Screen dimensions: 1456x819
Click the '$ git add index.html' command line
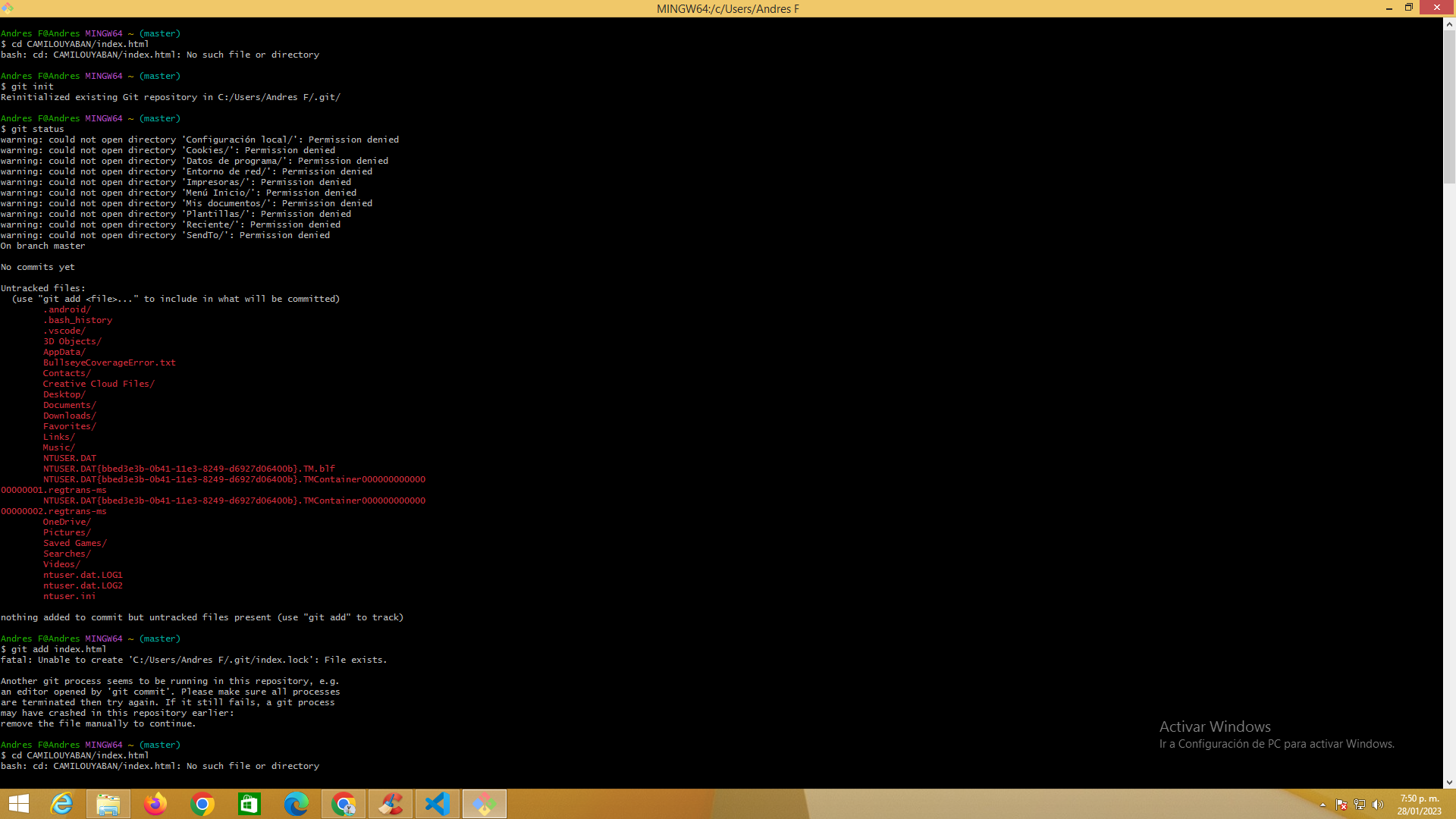[x=54, y=649]
